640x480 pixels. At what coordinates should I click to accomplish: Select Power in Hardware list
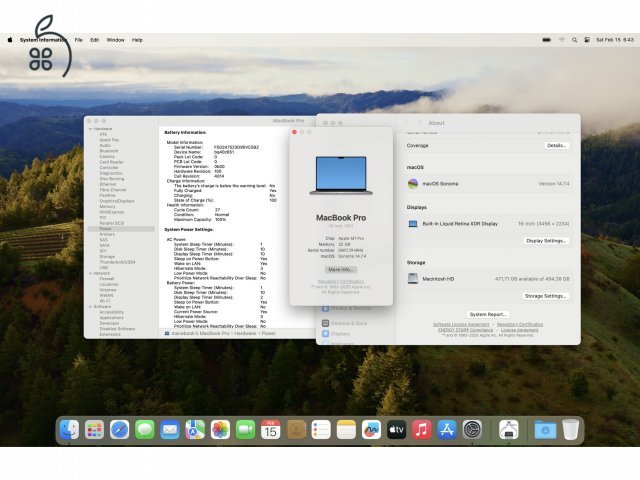pyautogui.click(x=121, y=229)
